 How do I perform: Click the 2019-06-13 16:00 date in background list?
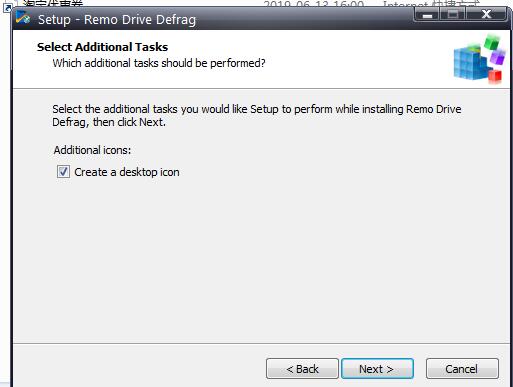[313, 3]
